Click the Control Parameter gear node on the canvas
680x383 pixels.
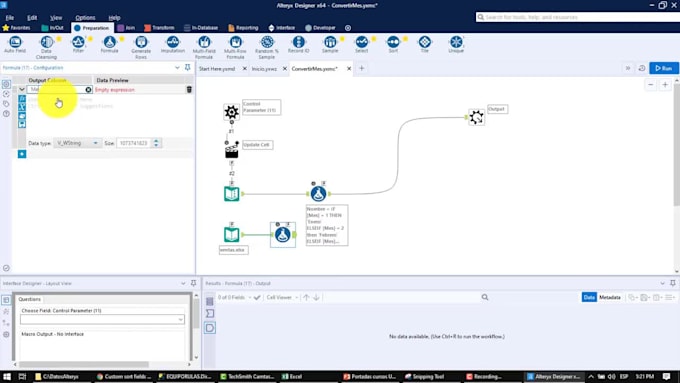pyautogui.click(x=231, y=112)
